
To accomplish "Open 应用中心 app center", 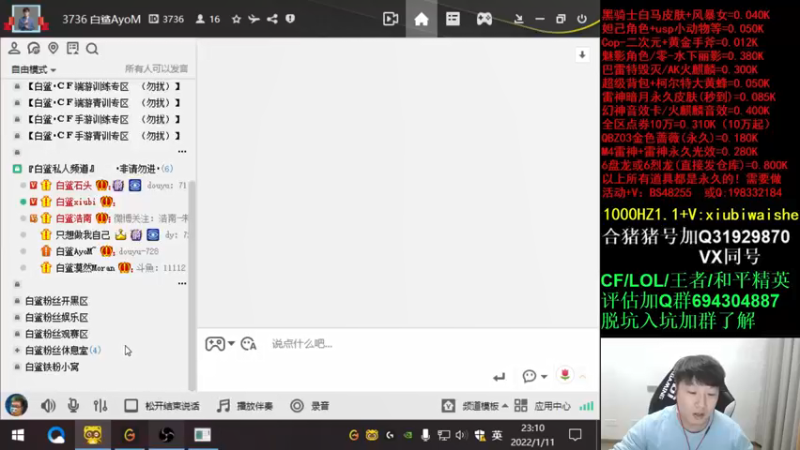I will pyautogui.click(x=542, y=406).
